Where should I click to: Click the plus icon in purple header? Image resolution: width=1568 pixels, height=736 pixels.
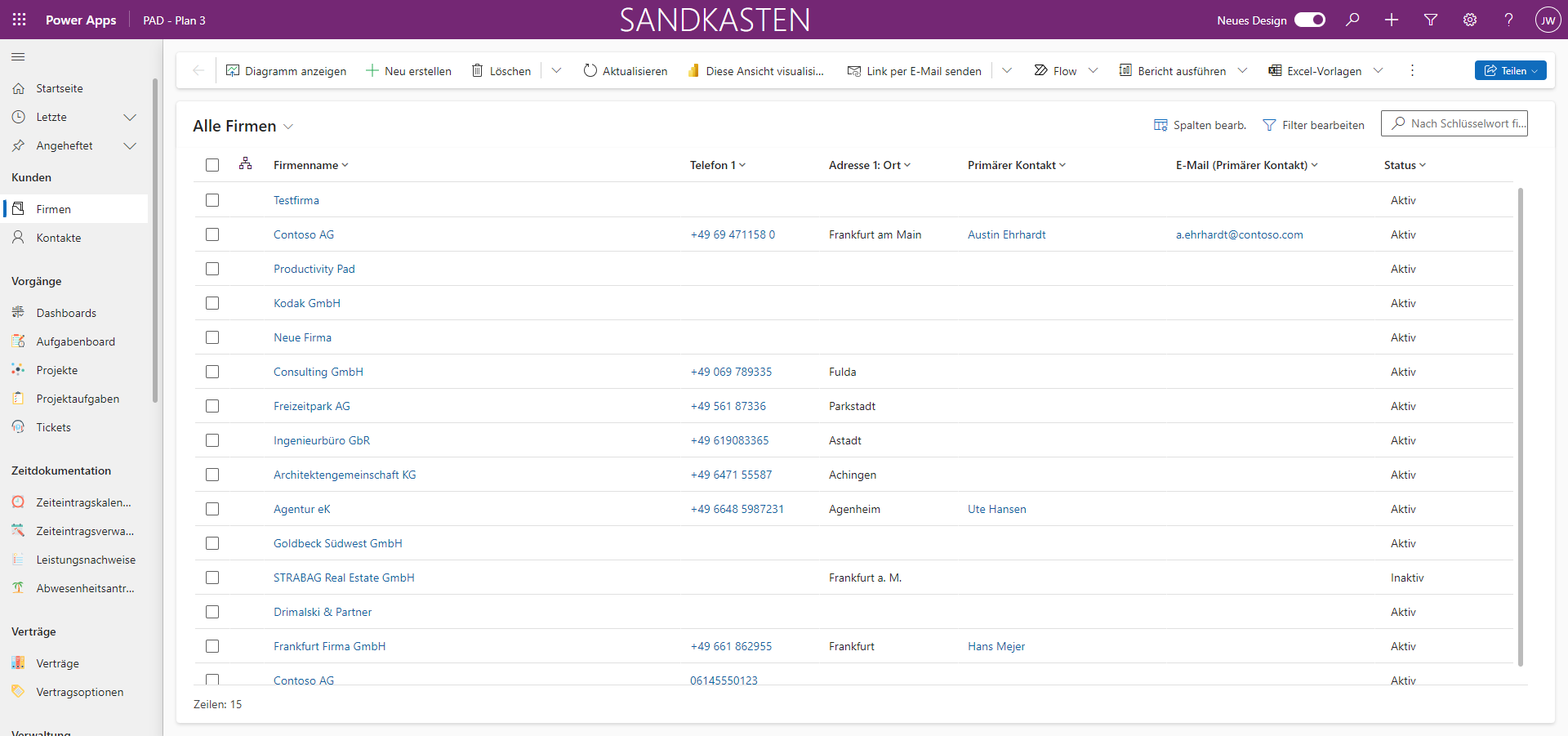pos(1392,20)
